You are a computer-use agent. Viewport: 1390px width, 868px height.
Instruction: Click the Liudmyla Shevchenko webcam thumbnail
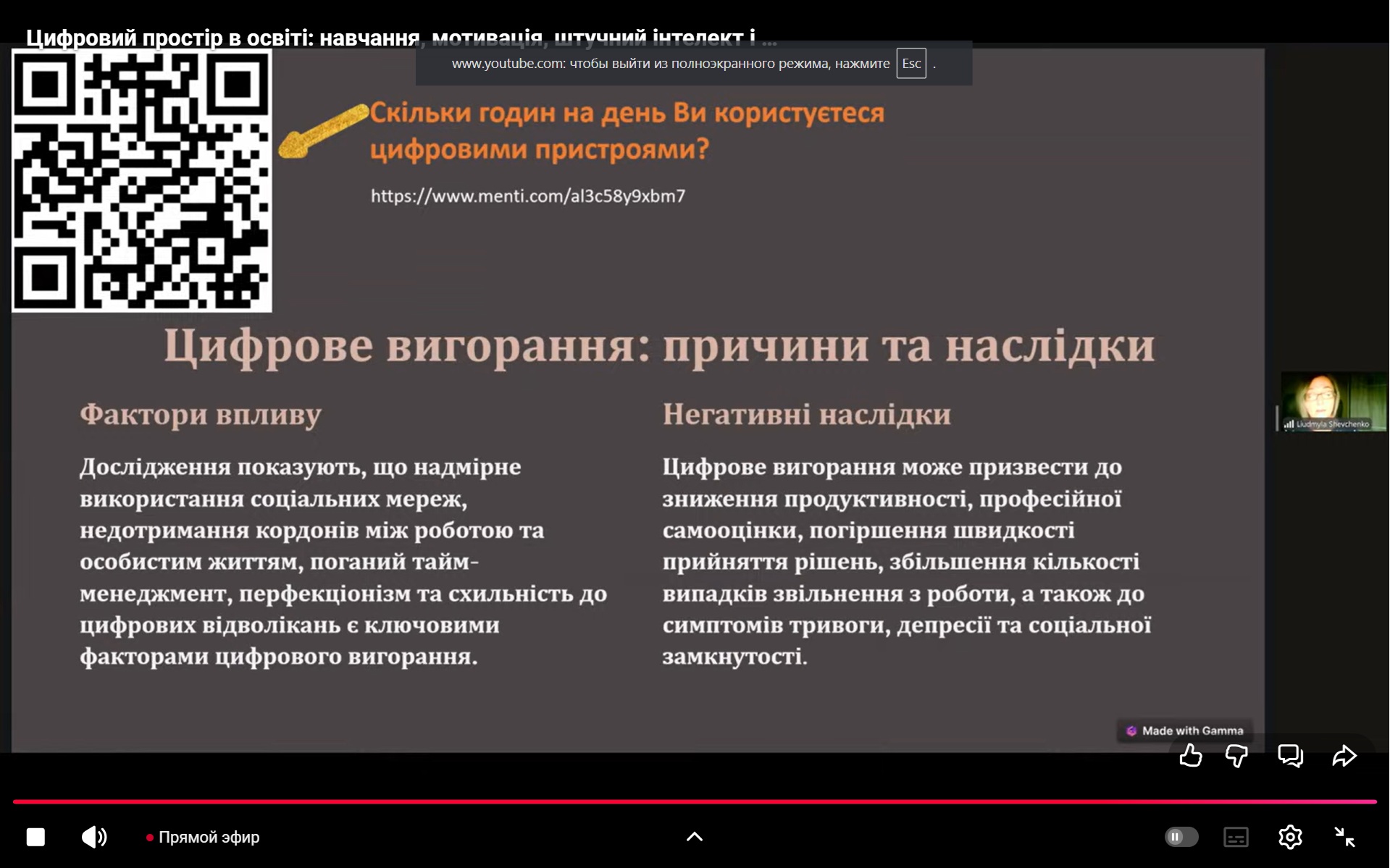1332,402
